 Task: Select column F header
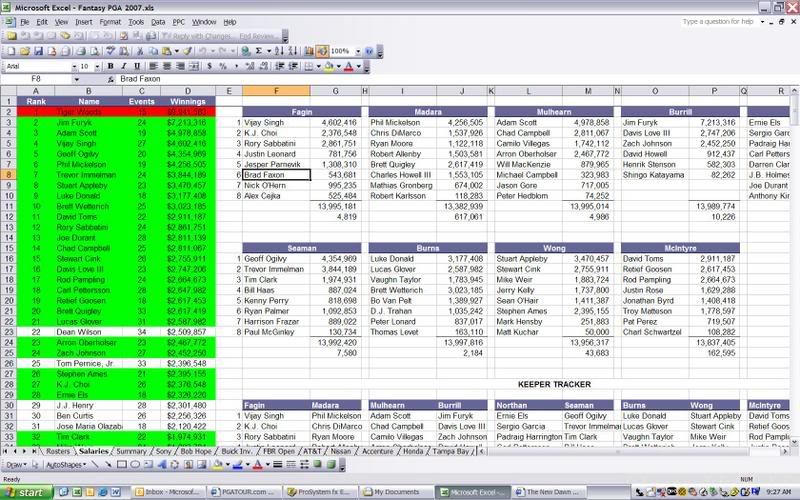click(x=276, y=91)
